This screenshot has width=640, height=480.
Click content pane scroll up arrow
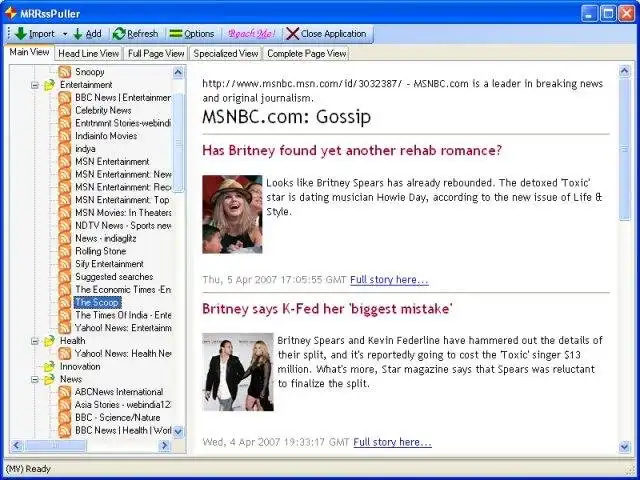pos(624,71)
